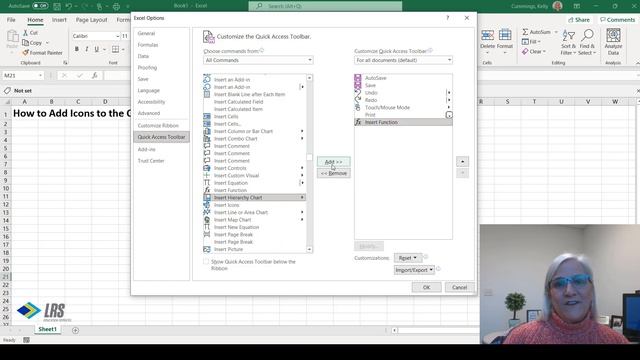Switch to the Home ribbon tab
The width and height of the screenshot is (640, 360).
35,20
